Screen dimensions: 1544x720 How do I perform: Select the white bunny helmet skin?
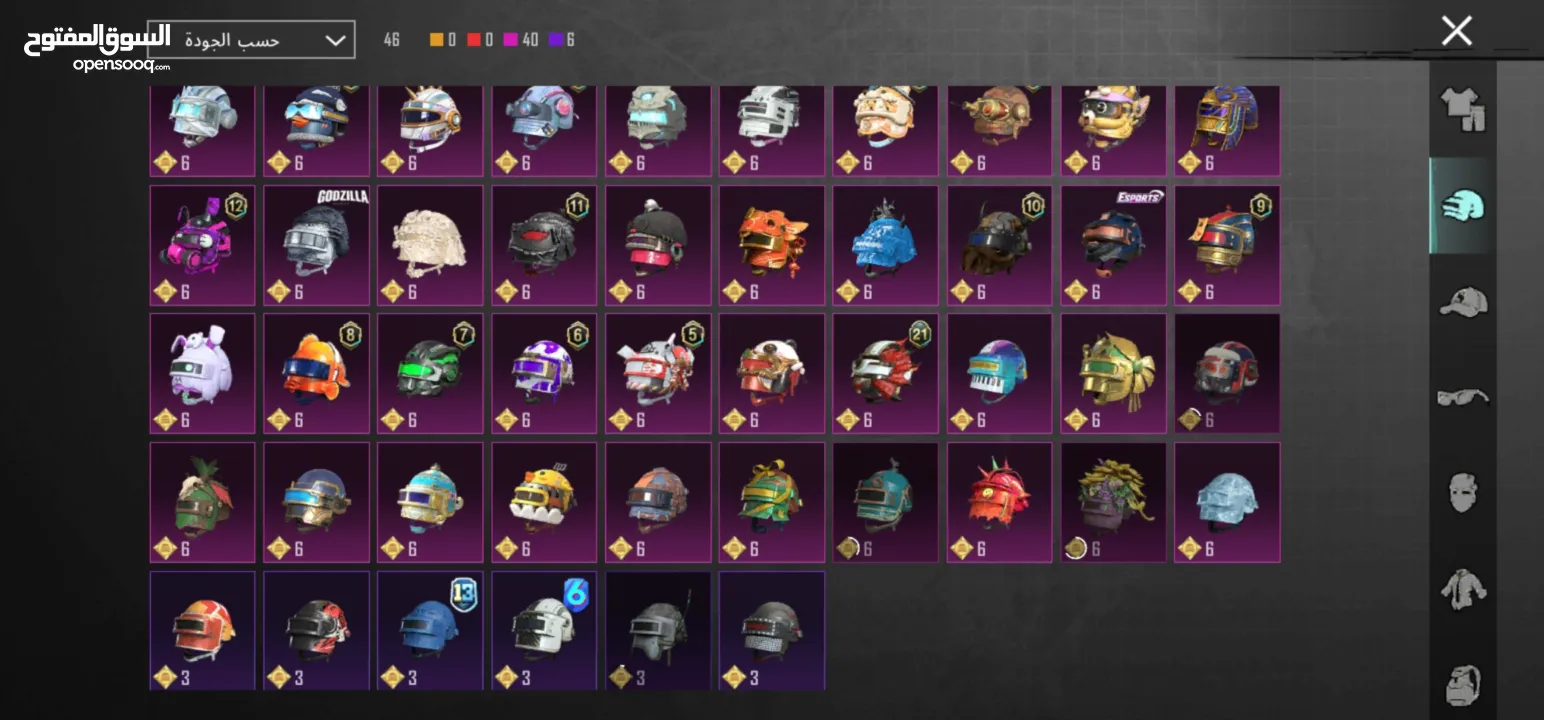(x=202, y=374)
